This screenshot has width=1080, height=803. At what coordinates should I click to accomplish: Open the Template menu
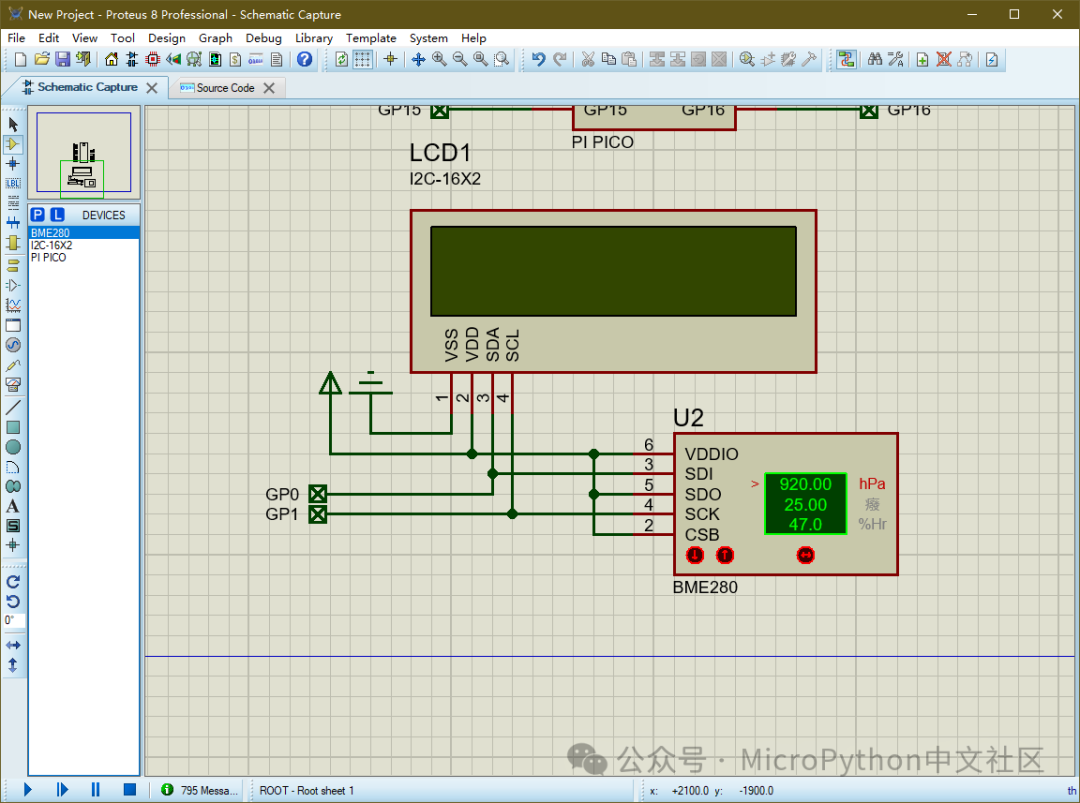[x=371, y=38]
